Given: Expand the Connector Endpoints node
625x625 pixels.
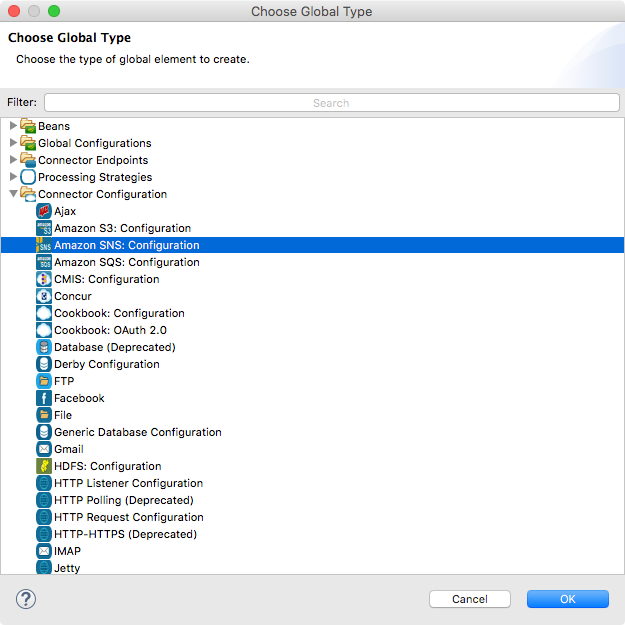Looking at the screenshot, I should coord(13,159).
